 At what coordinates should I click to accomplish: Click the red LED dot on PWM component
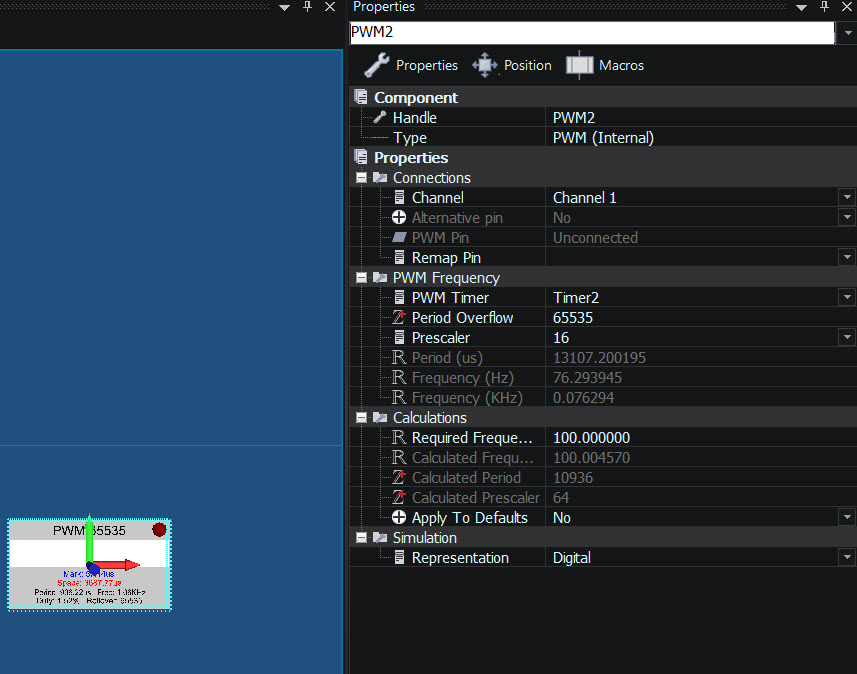[159, 530]
